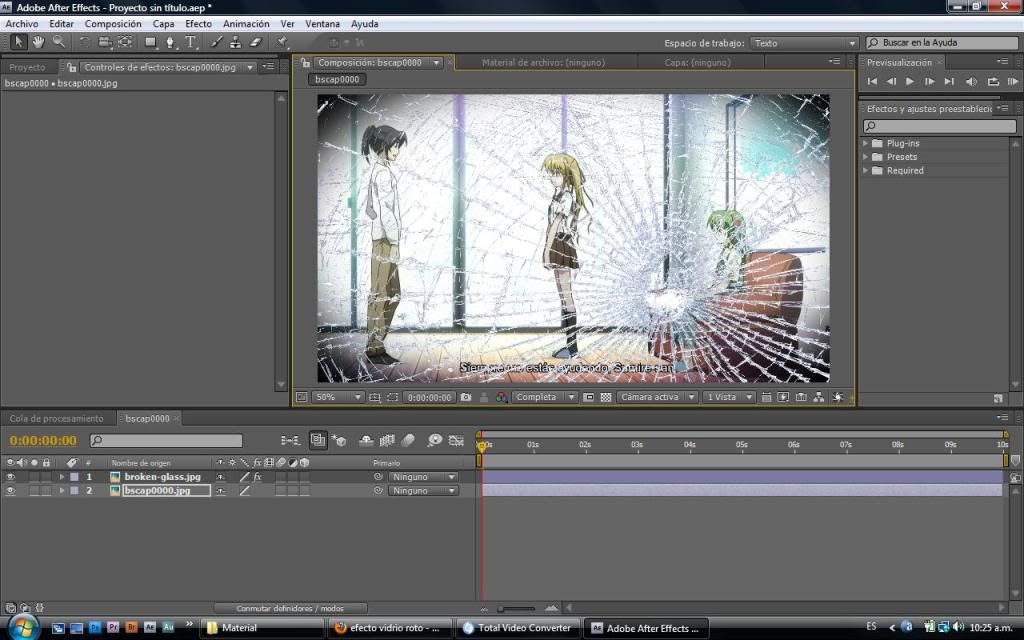1024x640 pixels.
Task: Open the Archivo menu
Action: pyautogui.click(x=22, y=24)
